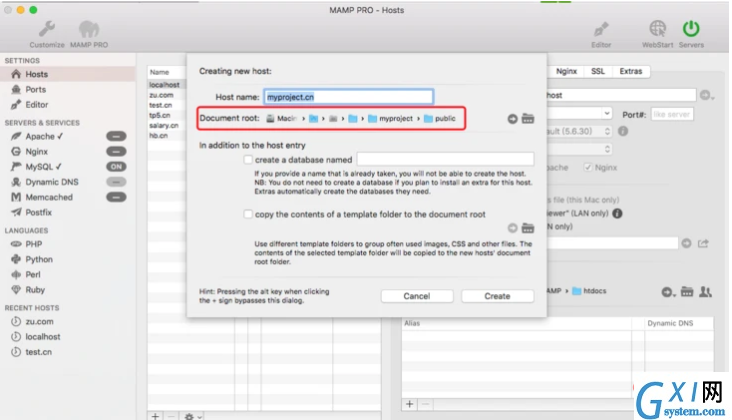Click share icon right of URL field
Image resolution: width=732 pixels, height=420 pixels.
pyautogui.click(x=703, y=244)
